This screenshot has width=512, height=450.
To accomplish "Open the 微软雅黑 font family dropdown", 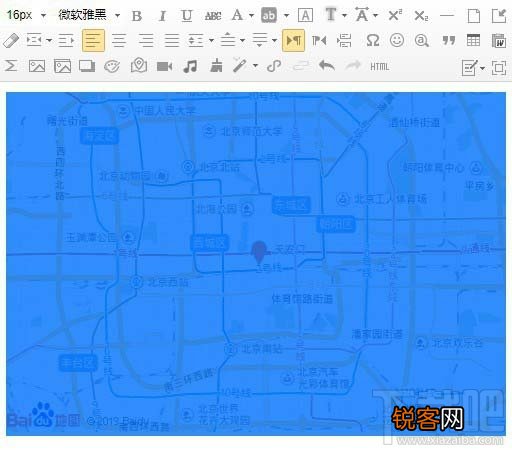I will (x=89, y=15).
